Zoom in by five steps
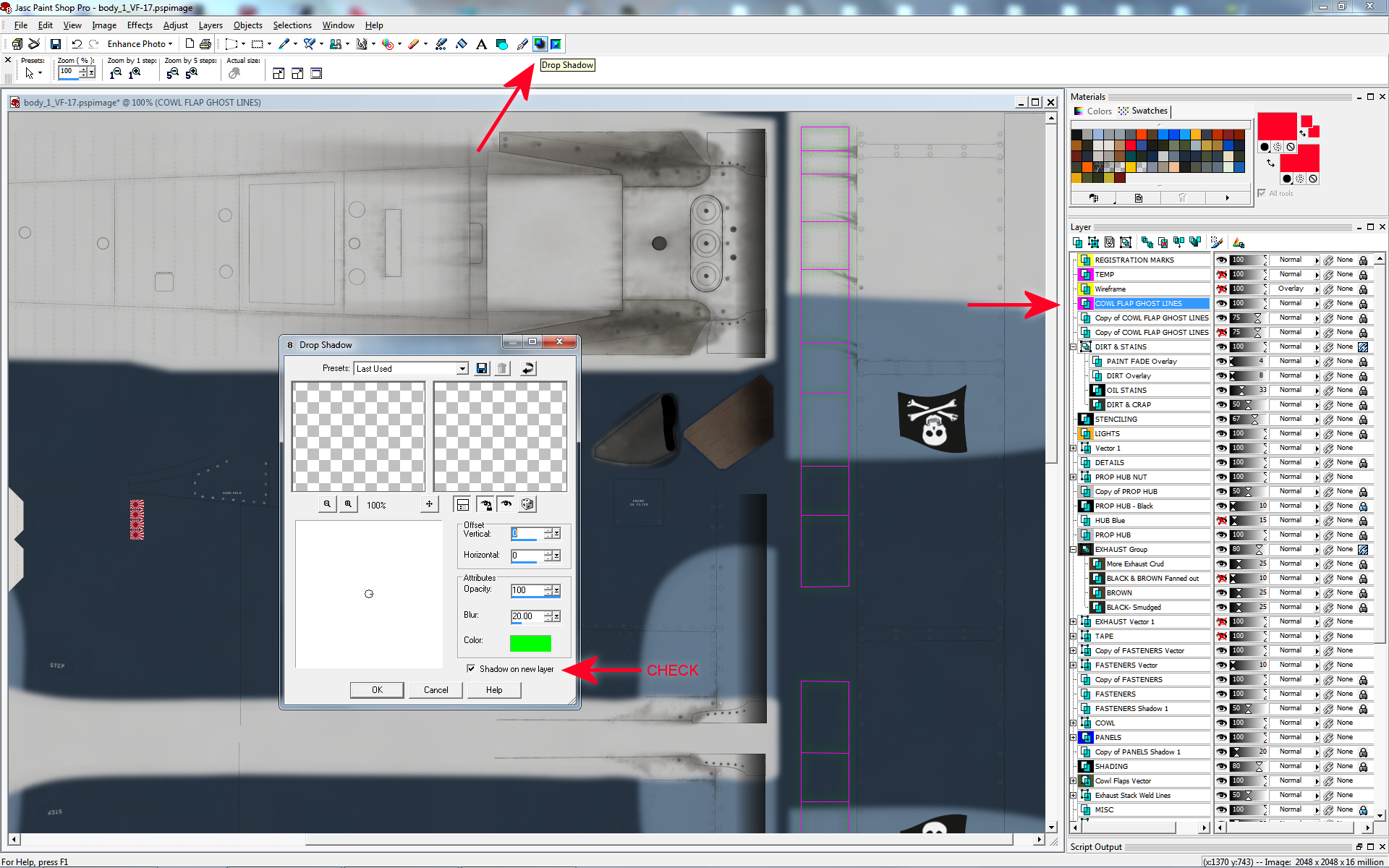This screenshot has width=1389, height=868. [192, 73]
